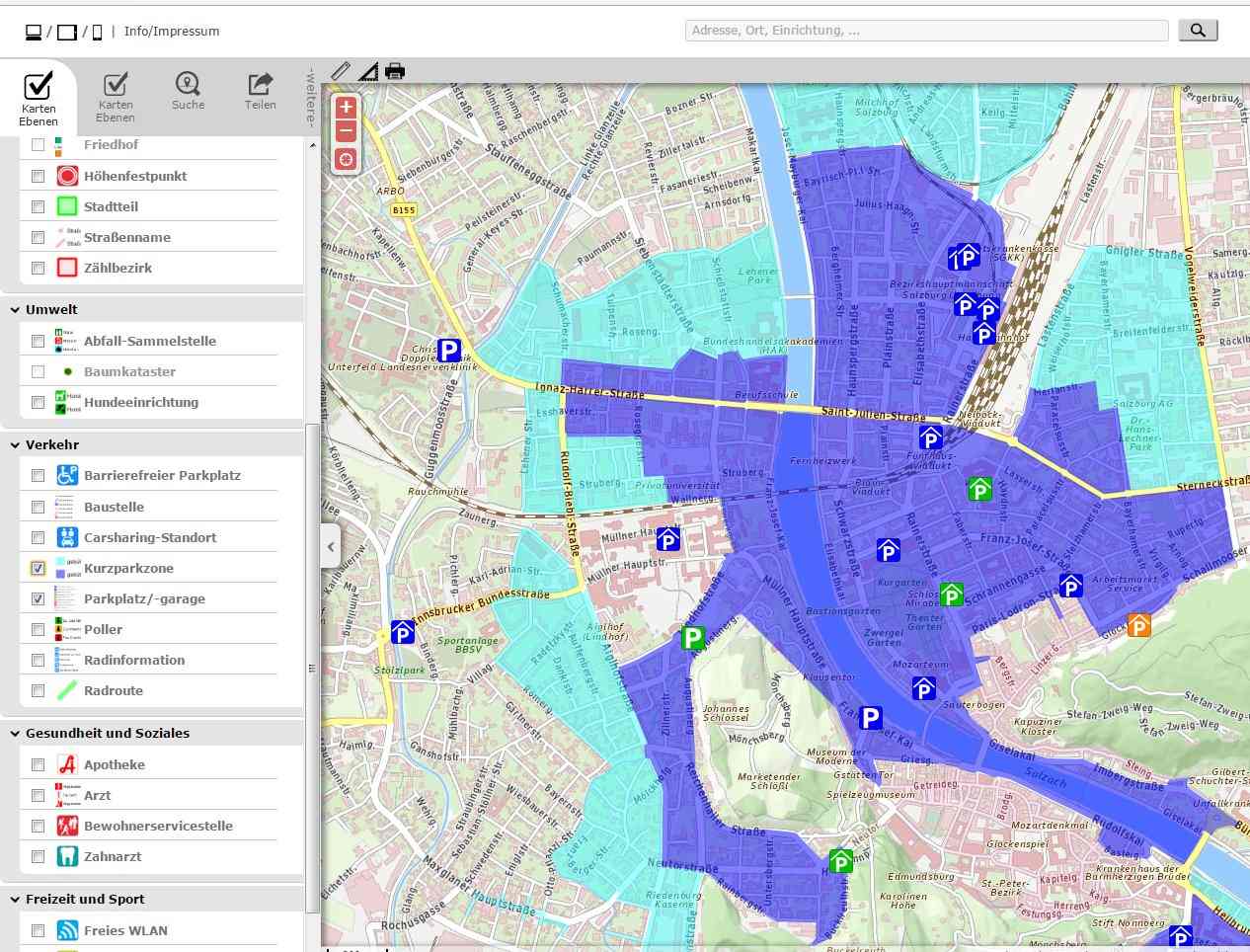Uncheck the Kurzparkzone layer checkbox
Viewport: 1250px width, 952px height.
click(39, 569)
